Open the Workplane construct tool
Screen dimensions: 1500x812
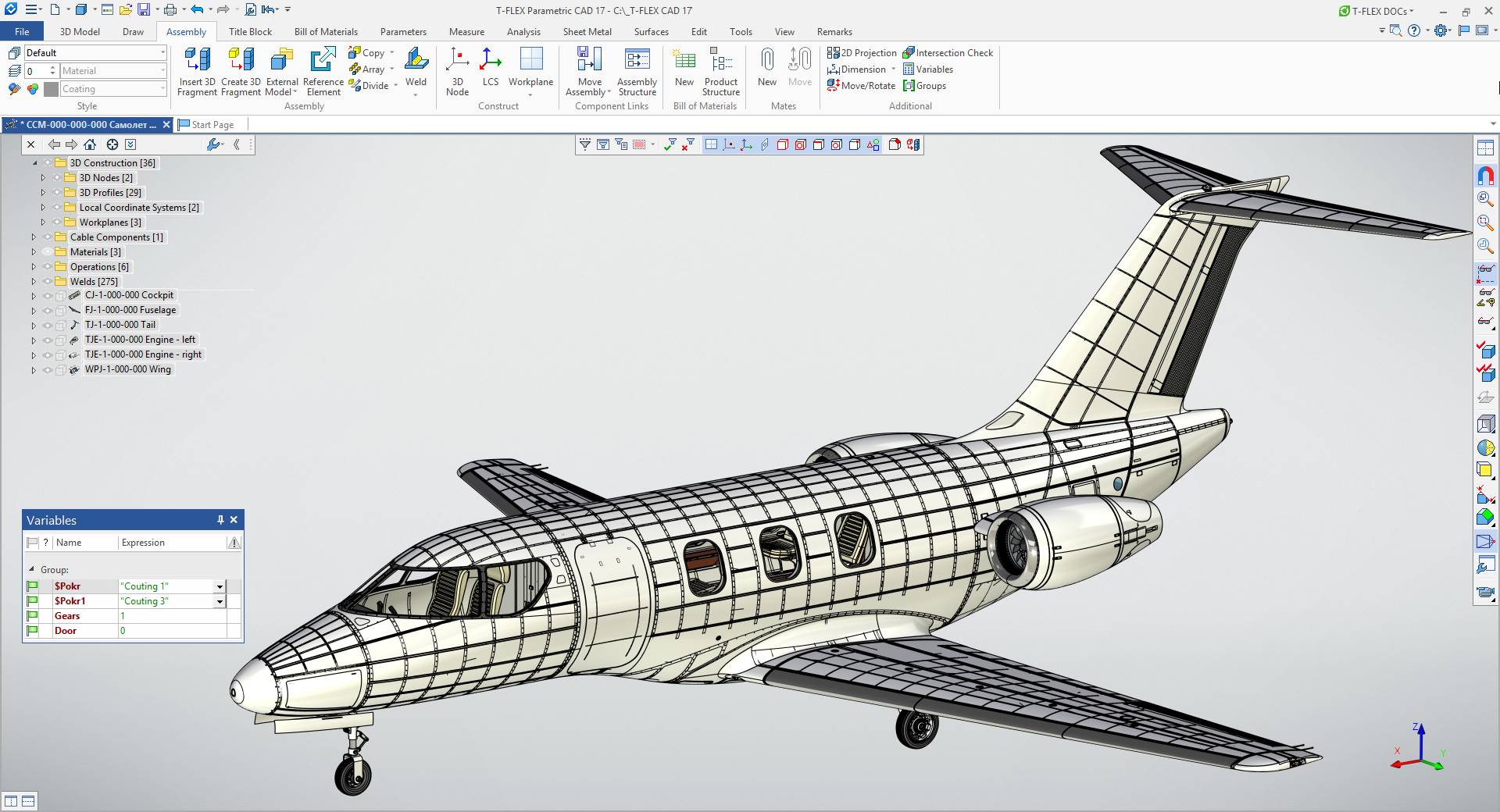coord(531,70)
